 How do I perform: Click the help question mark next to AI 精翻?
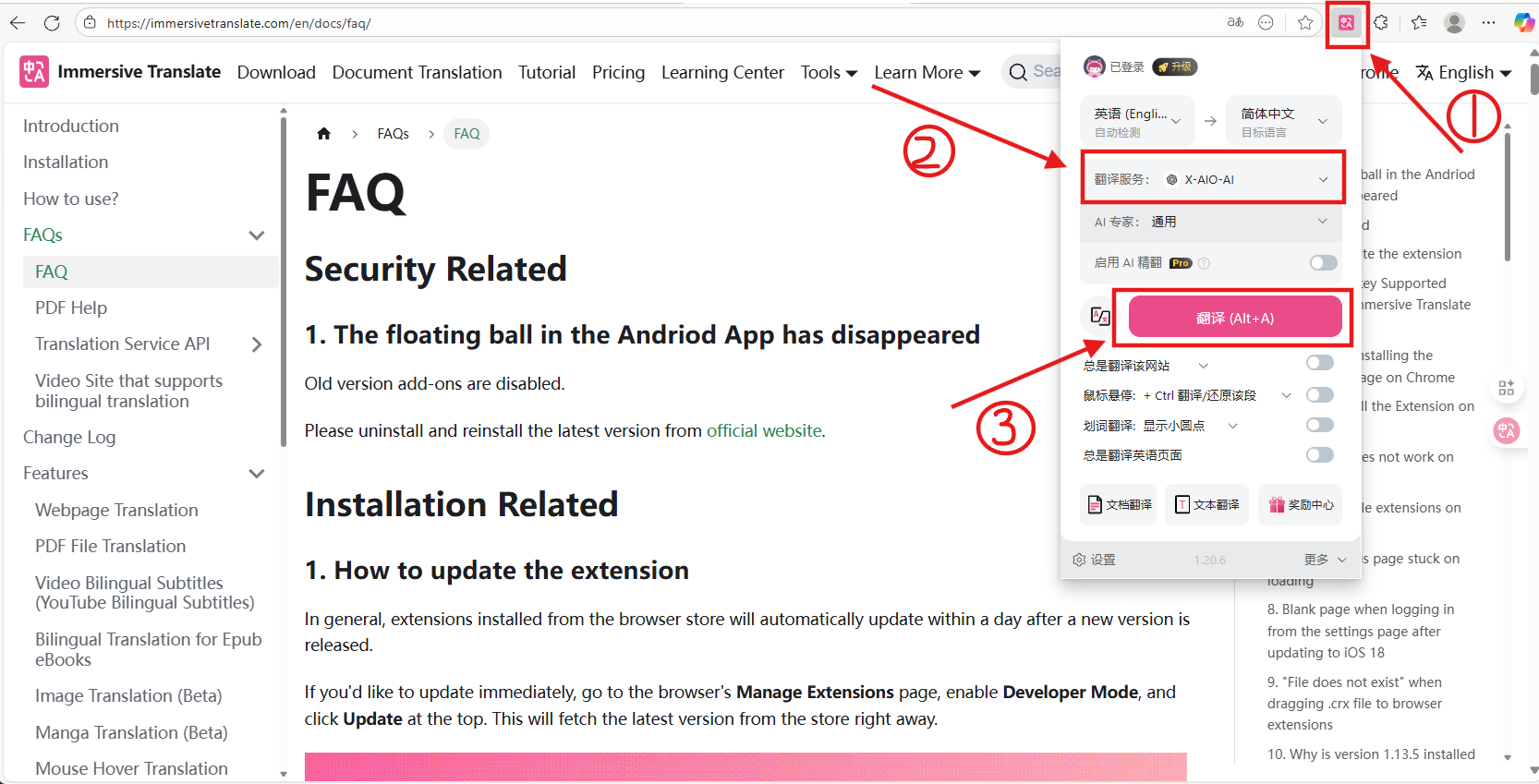(x=1204, y=263)
